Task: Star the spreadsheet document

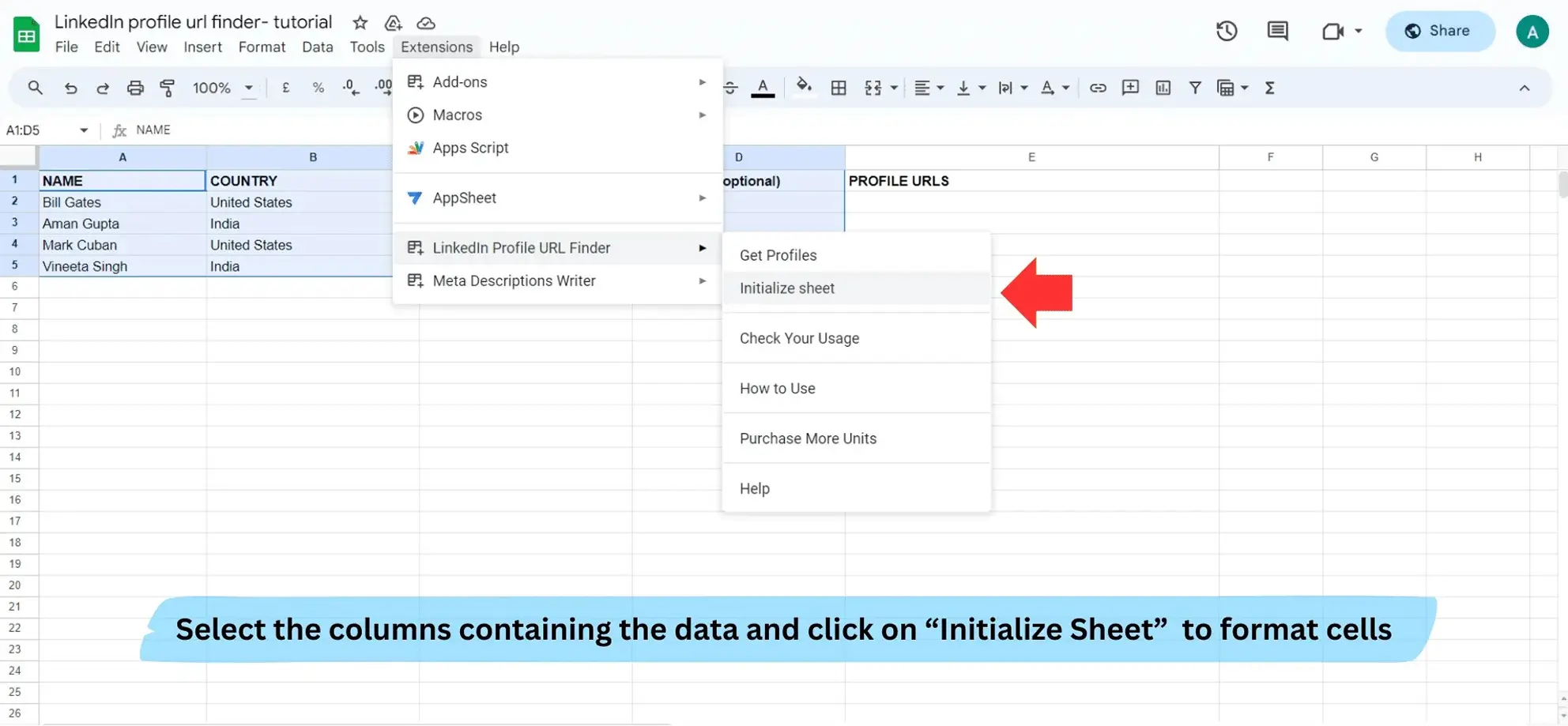Action: 360,23
